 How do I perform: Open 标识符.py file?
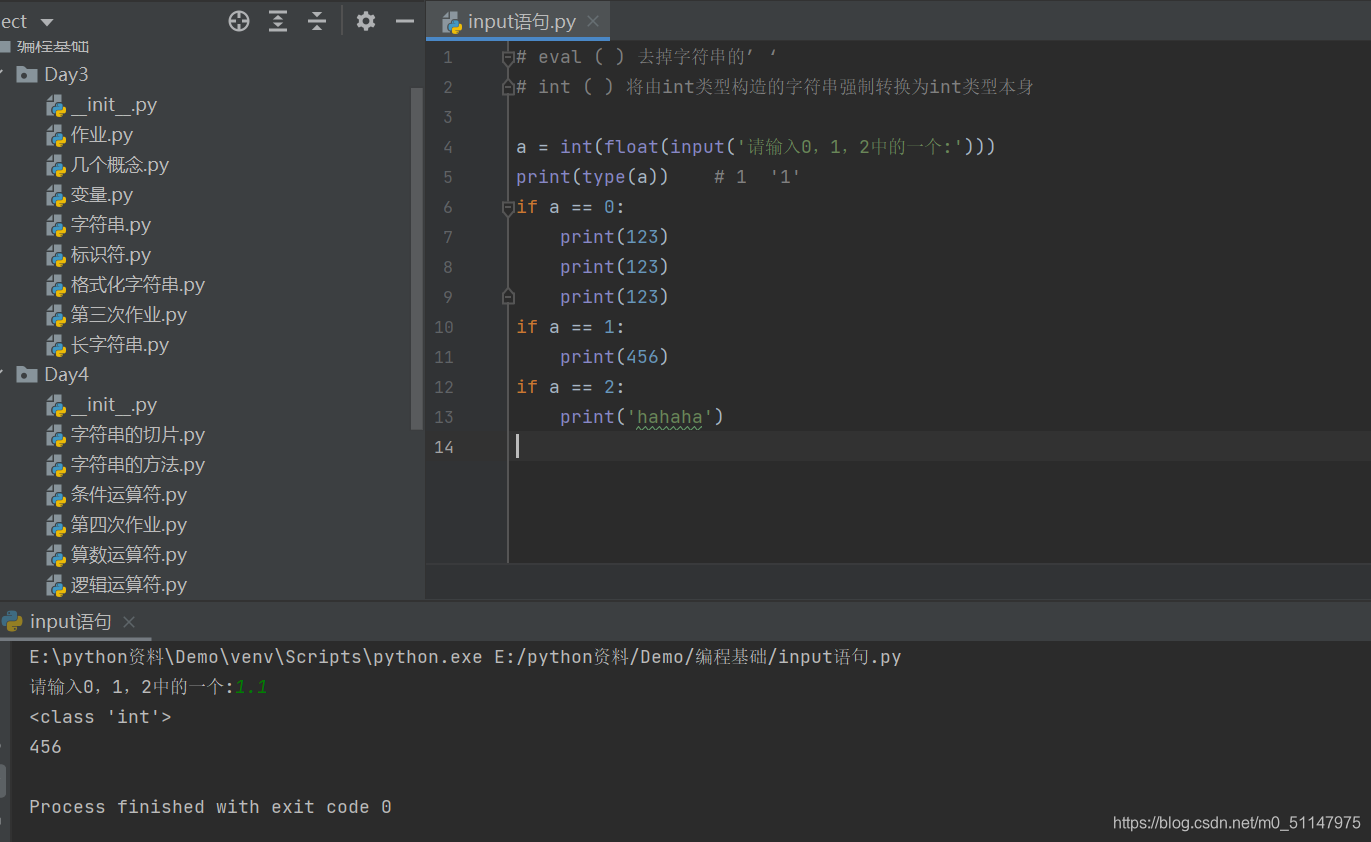click(x=111, y=254)
